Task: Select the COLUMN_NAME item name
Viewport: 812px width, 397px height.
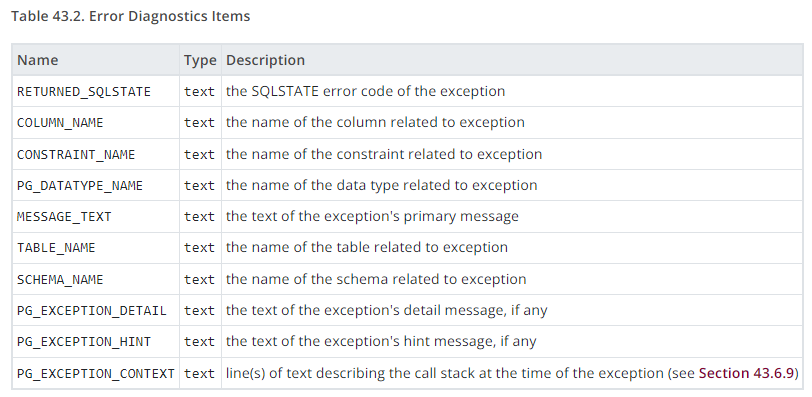Action: point(60,123)
